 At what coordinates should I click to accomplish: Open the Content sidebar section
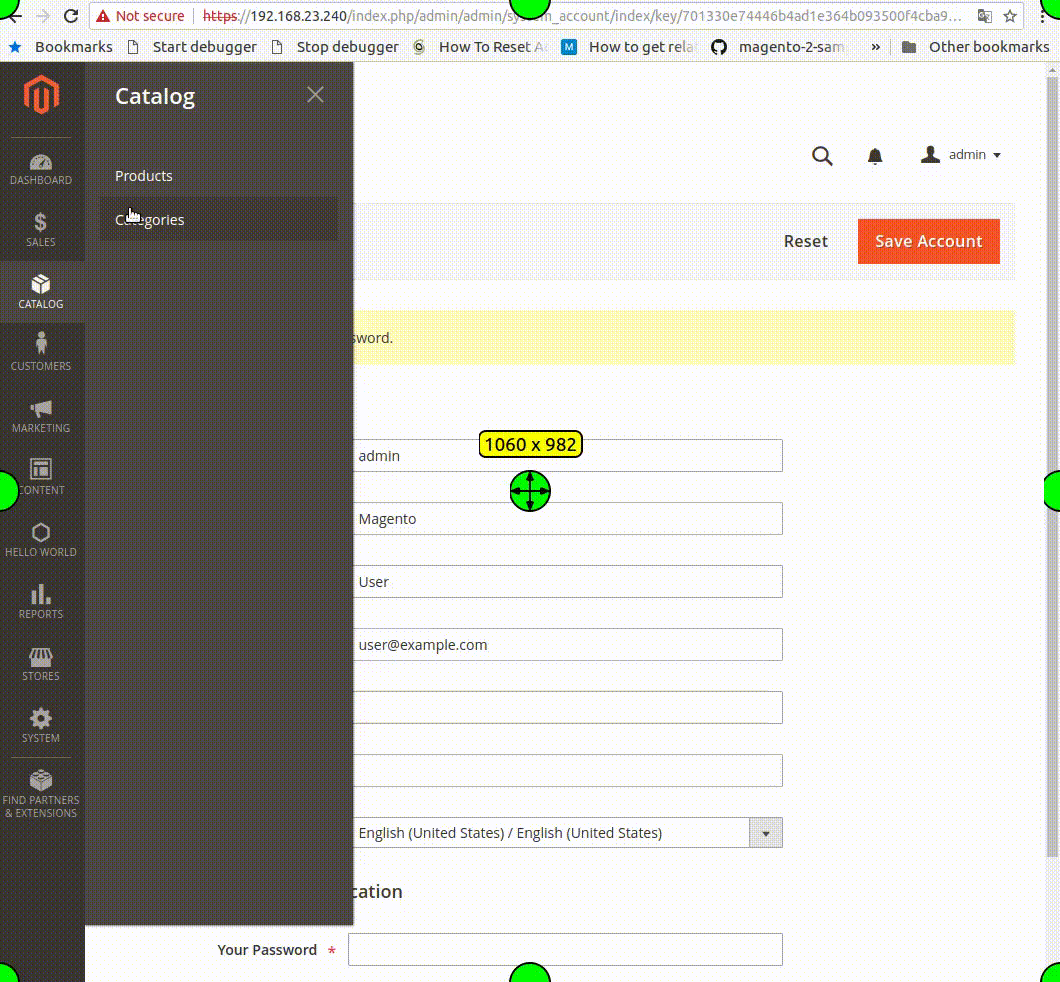40,476
